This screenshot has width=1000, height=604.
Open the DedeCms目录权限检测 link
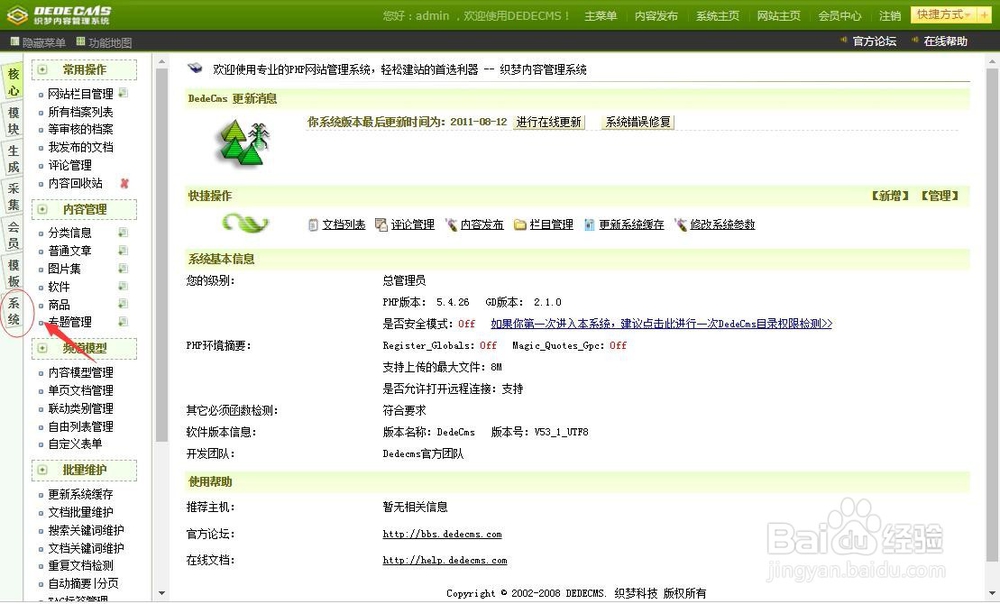661,324
